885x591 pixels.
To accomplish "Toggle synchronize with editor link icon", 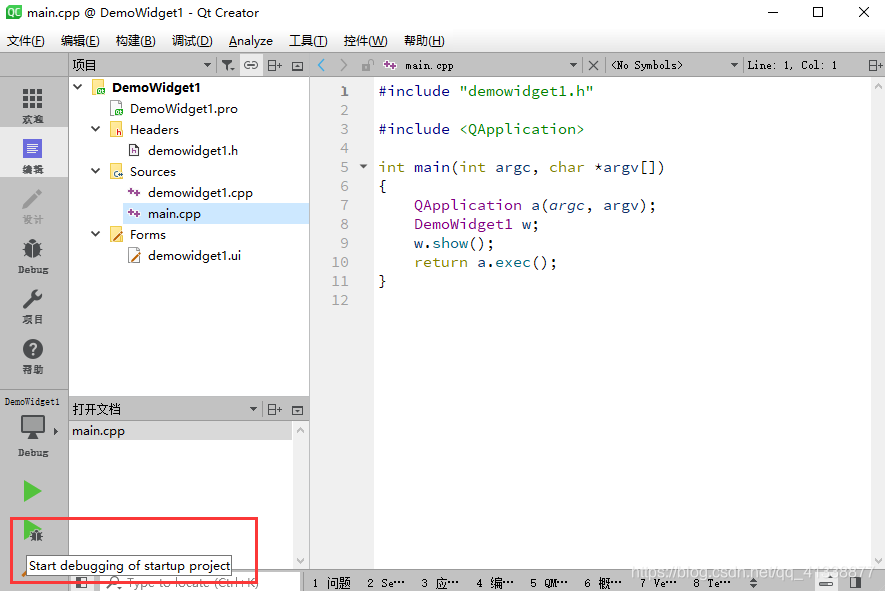I will (x=251, y=65).
